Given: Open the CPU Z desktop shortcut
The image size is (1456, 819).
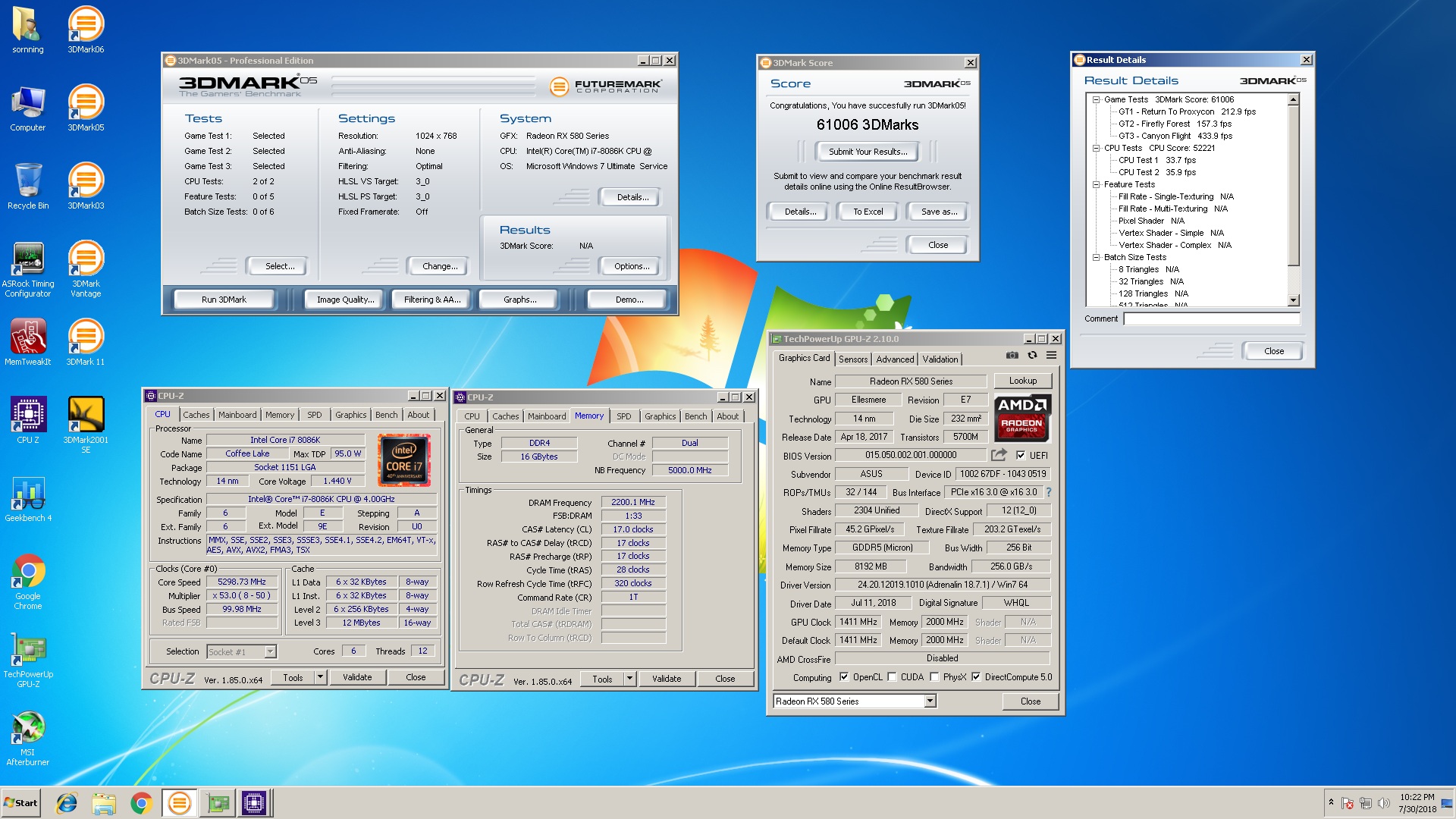Looking at the screenshot, I should [x=28, y=421].
